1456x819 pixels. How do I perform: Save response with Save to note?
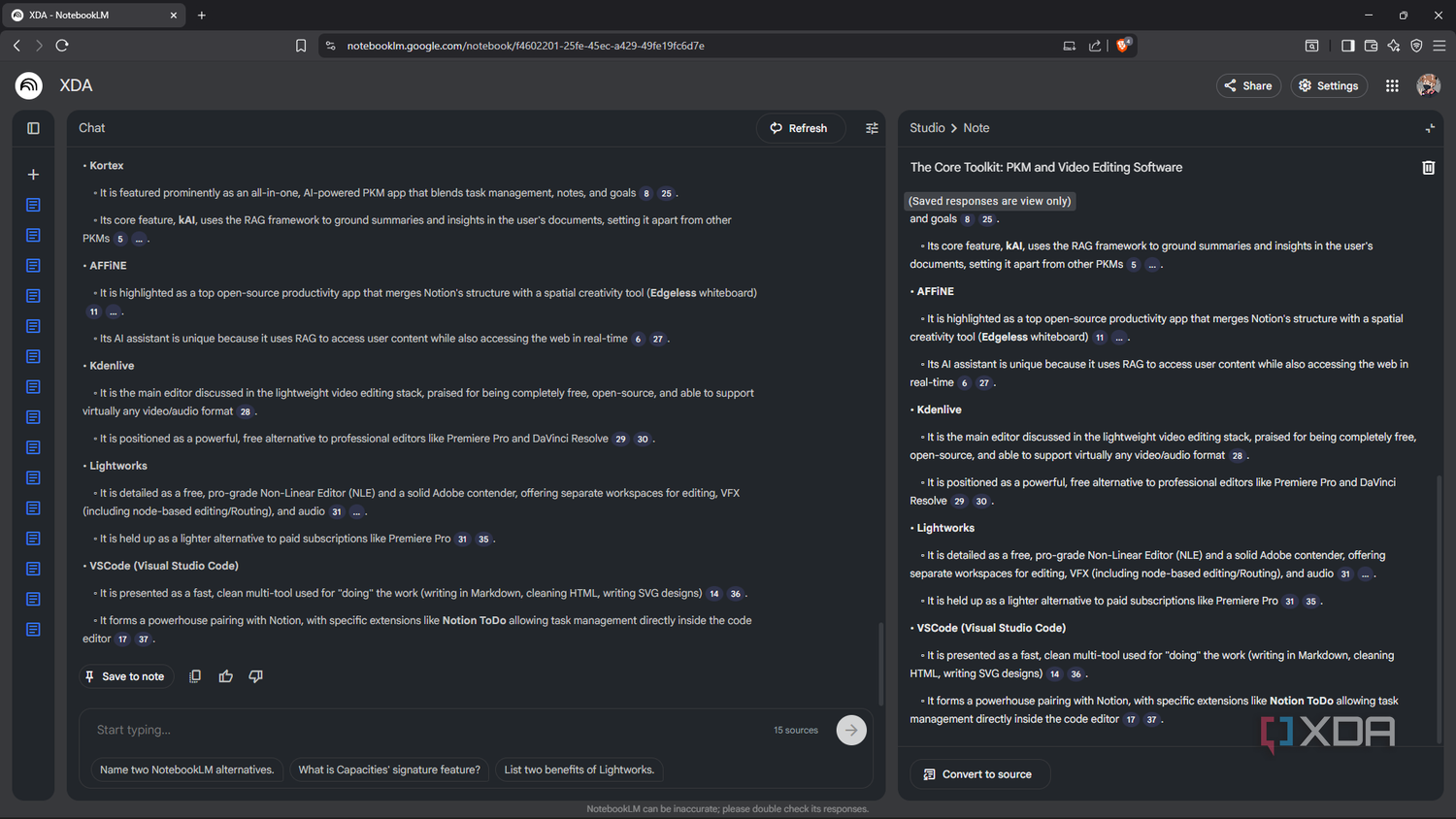[125, 676]
